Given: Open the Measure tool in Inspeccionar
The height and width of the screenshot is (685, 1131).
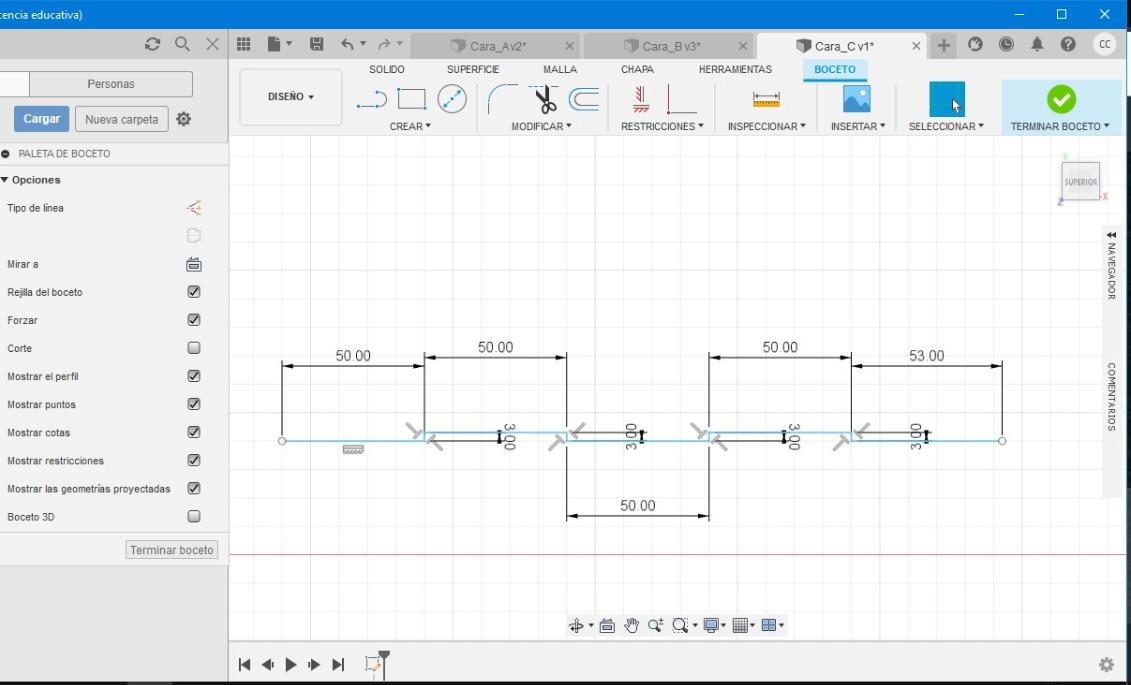Looking at the screenshot, I should coord(766,99).
